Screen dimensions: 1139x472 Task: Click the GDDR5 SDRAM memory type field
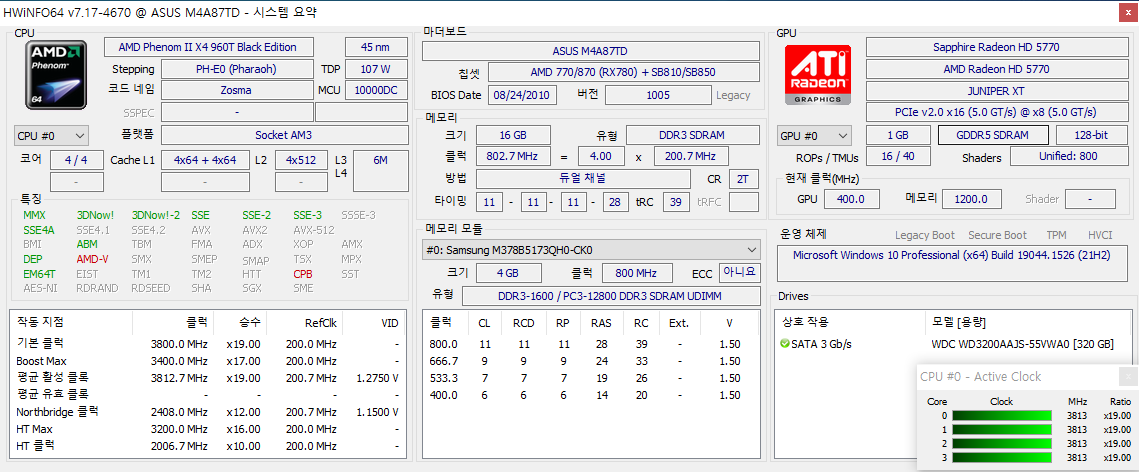(x=993, y=136)
